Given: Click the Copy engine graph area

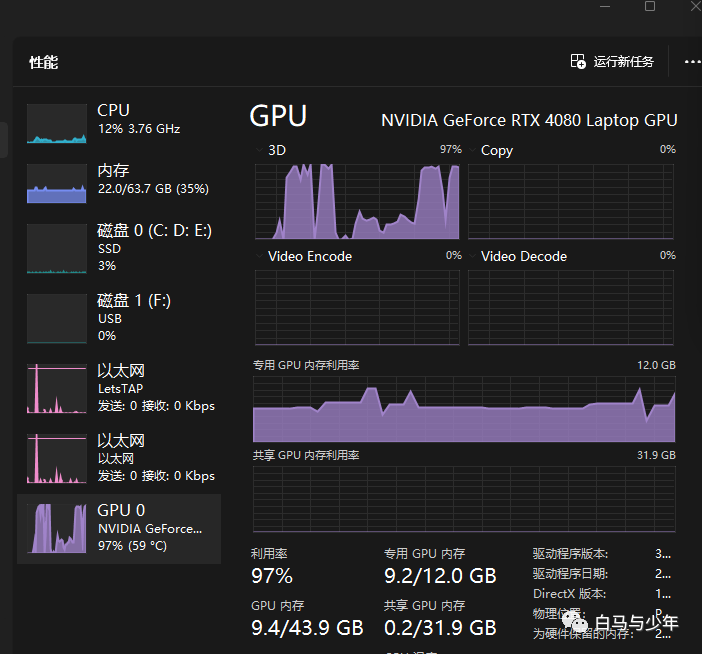Looking at the screenshot, I should (571, 200).
